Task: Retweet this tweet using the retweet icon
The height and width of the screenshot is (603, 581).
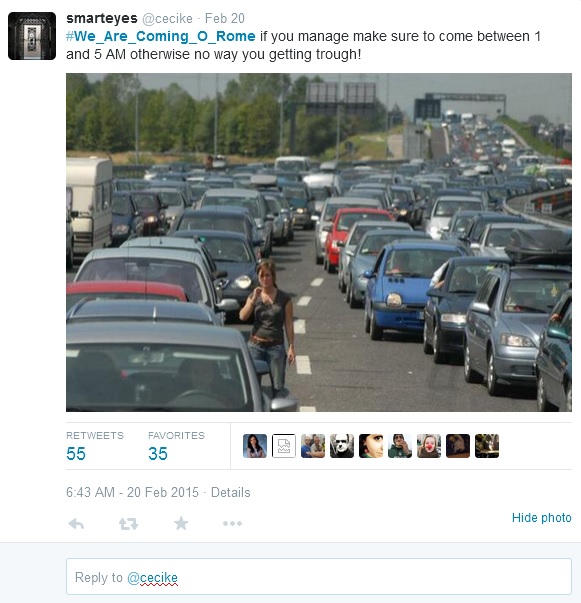Action: (x=128, y=524)
